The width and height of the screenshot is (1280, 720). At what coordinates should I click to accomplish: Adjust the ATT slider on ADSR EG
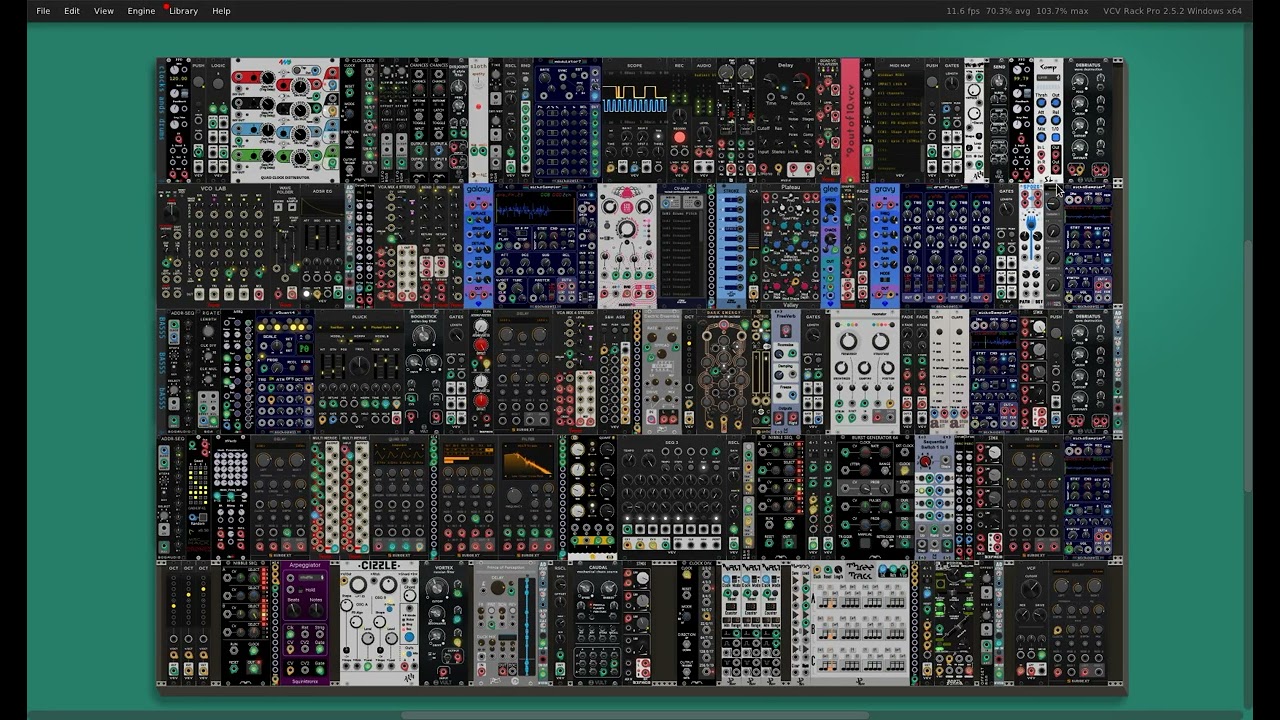pos(306,237)
